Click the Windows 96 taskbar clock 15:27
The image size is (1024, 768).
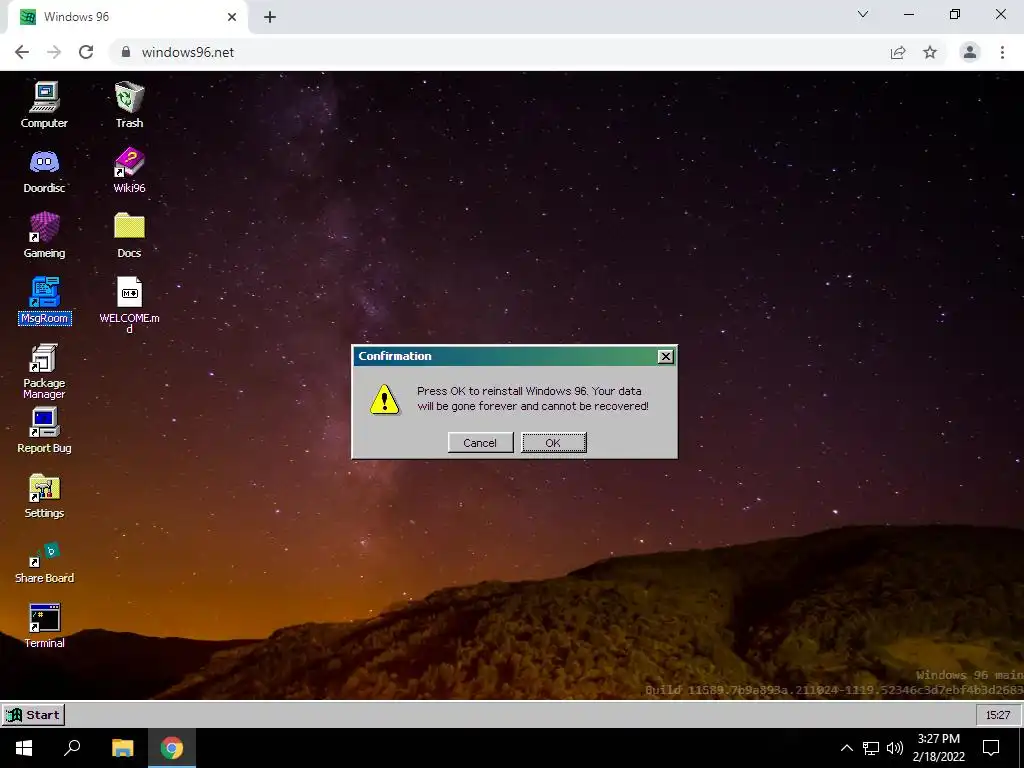998,715
